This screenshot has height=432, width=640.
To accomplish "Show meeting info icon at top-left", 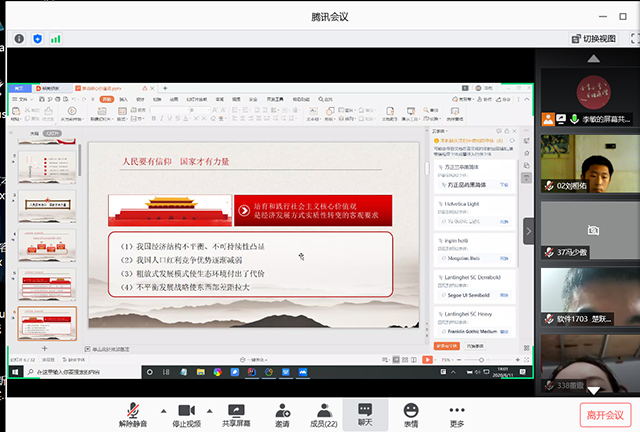I will pyautogui.click(x=18, y=39).
